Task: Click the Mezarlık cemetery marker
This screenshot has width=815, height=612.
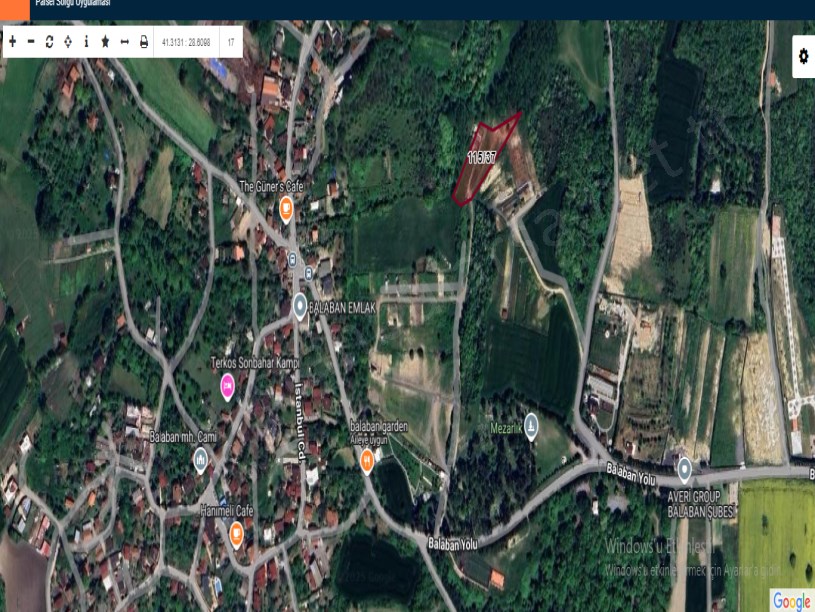Action: [x=531, y=424]
